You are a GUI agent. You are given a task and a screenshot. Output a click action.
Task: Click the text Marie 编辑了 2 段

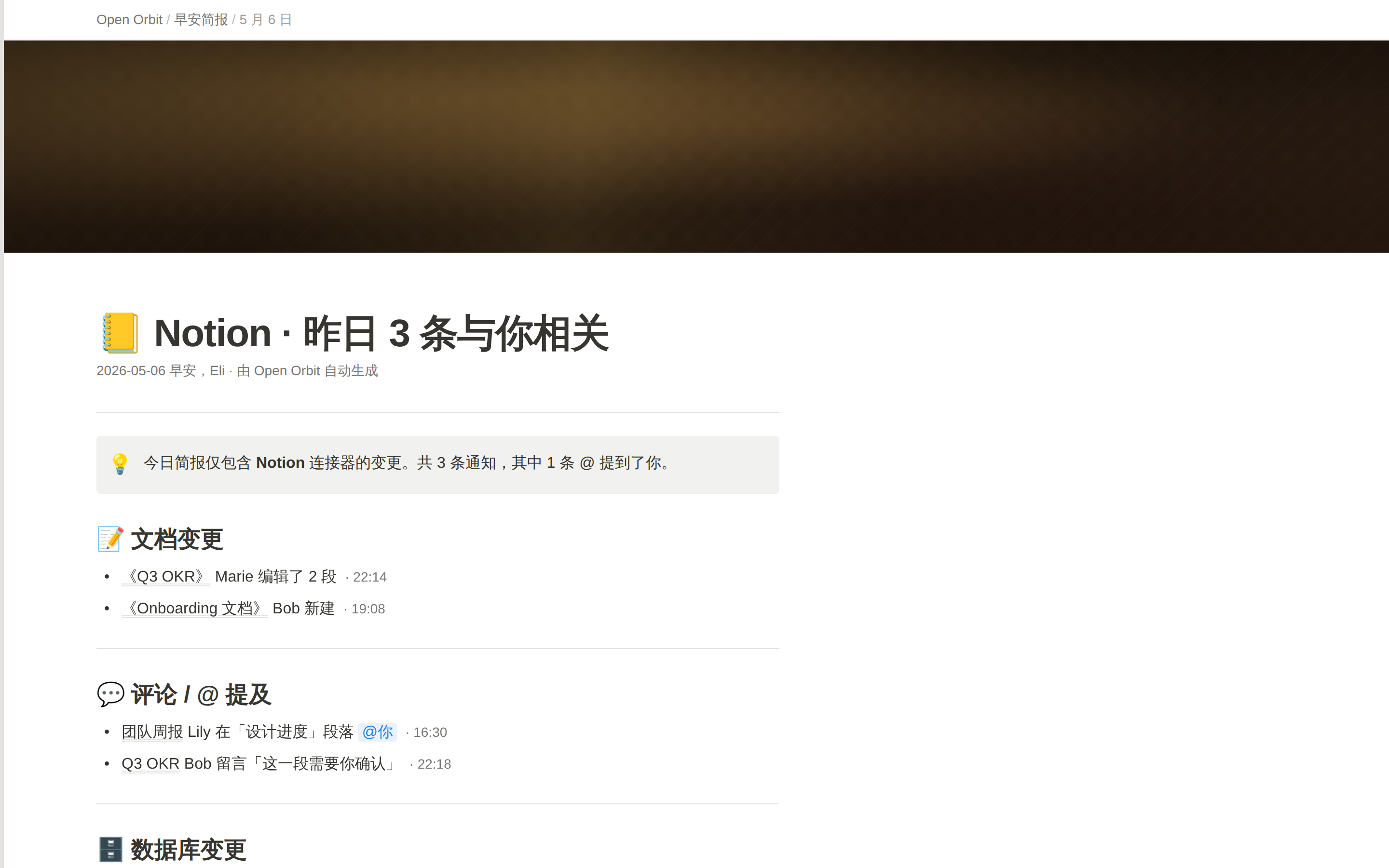click(275, 576)
